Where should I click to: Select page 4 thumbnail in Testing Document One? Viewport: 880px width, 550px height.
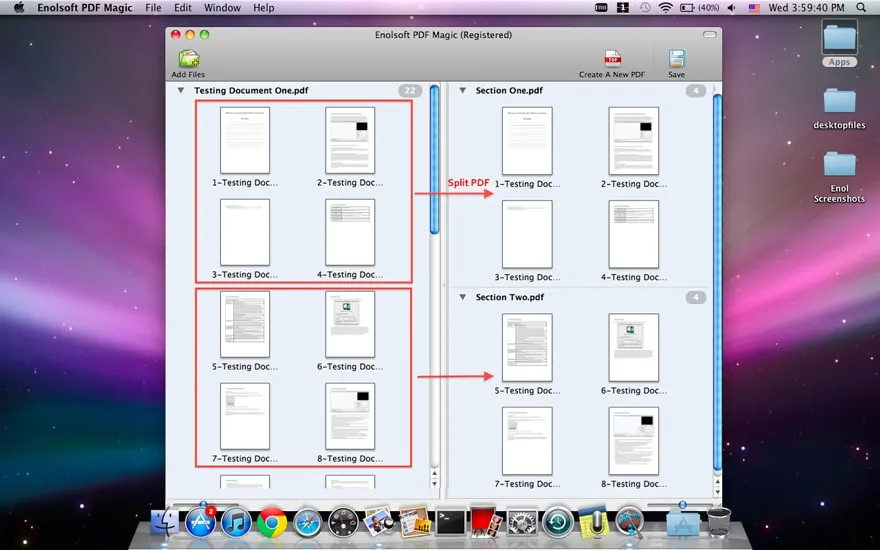click(x=350, y=232)
